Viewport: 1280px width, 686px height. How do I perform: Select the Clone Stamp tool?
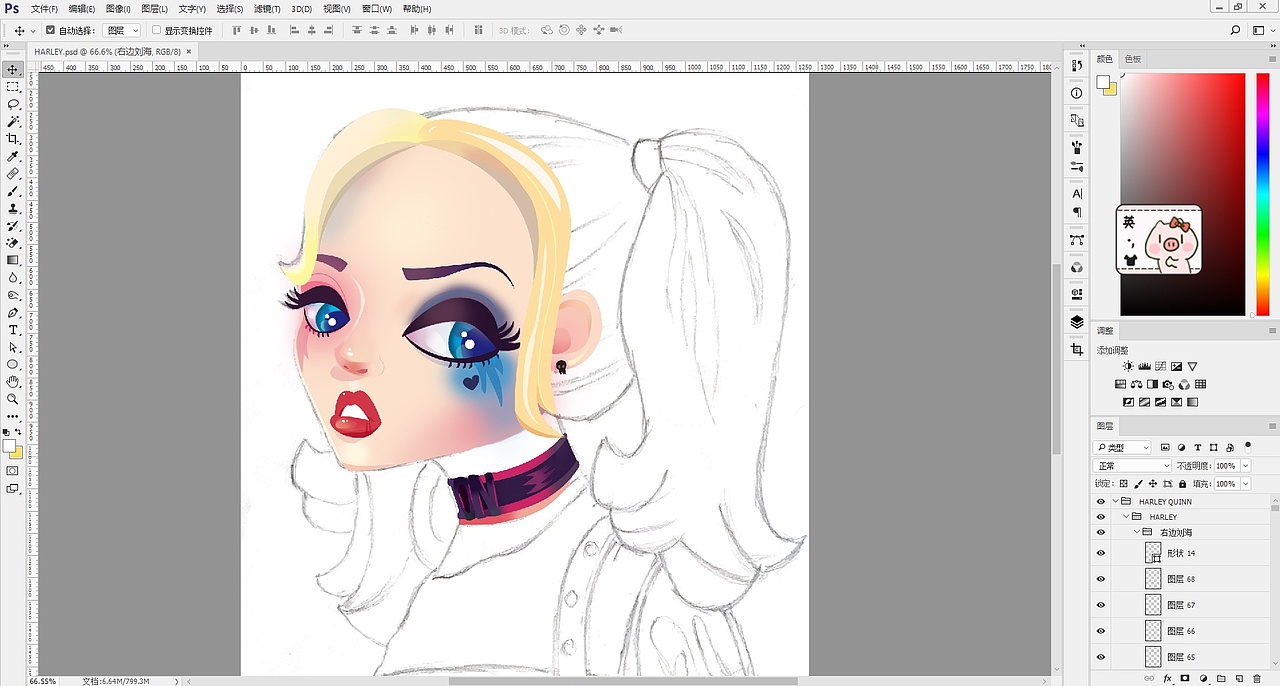(13, 208)
